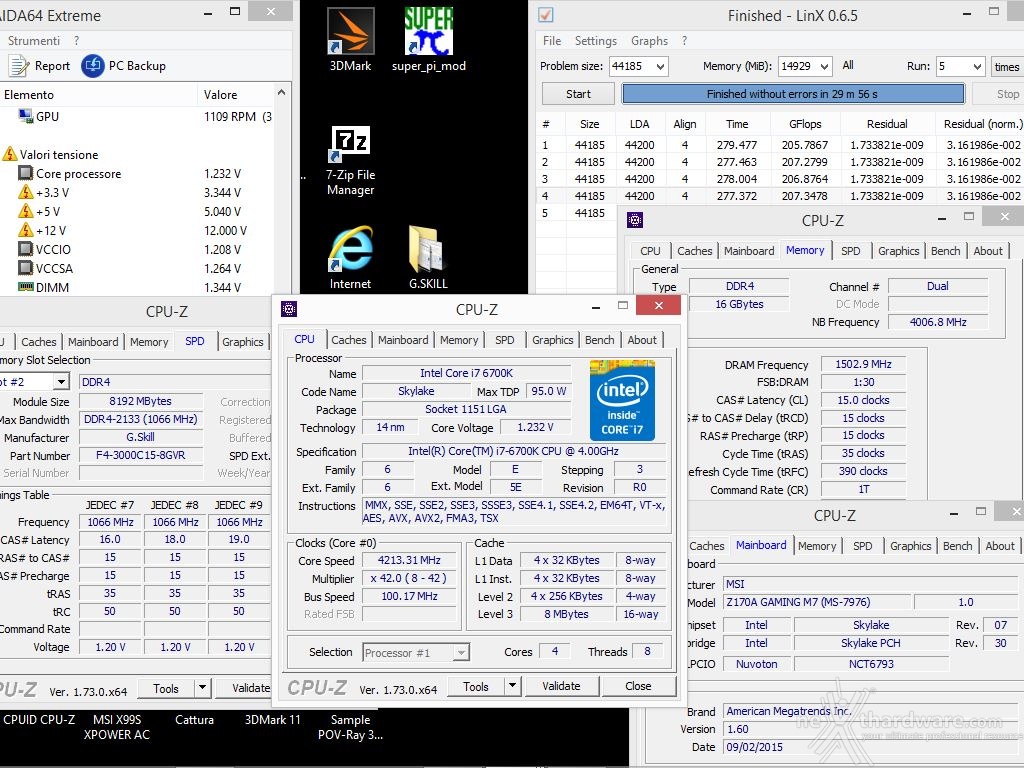This screenshot has height=768, width=1024.
Task: Click the GFlops column header in LinX
Action: (805, 124)
